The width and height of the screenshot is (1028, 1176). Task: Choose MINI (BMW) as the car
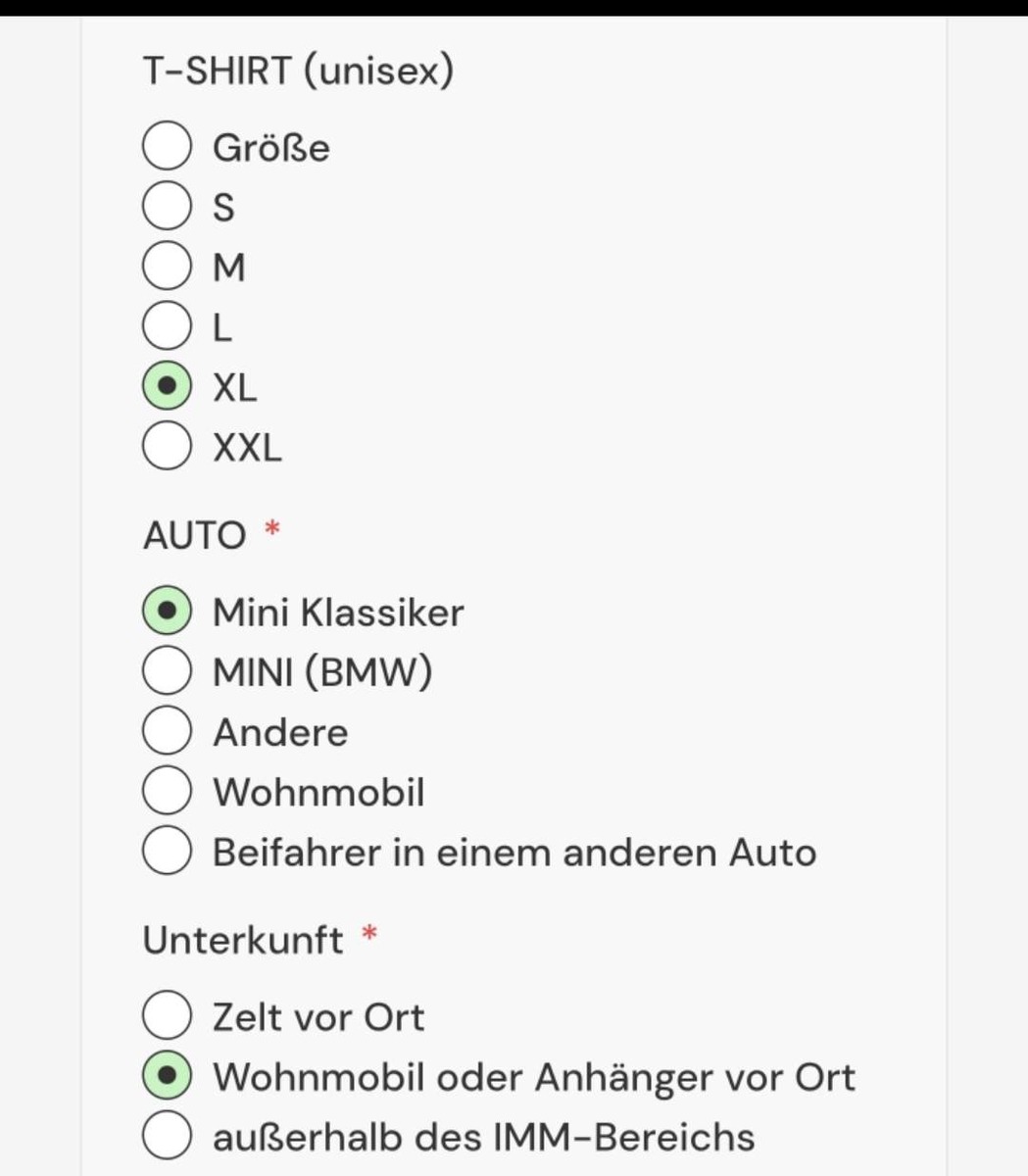click(168, 671)
